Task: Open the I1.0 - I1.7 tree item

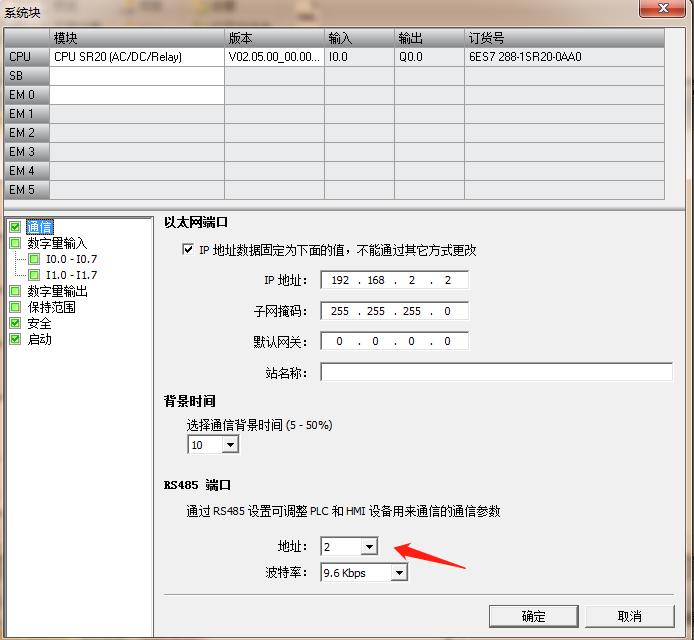Action: point(71,275)
